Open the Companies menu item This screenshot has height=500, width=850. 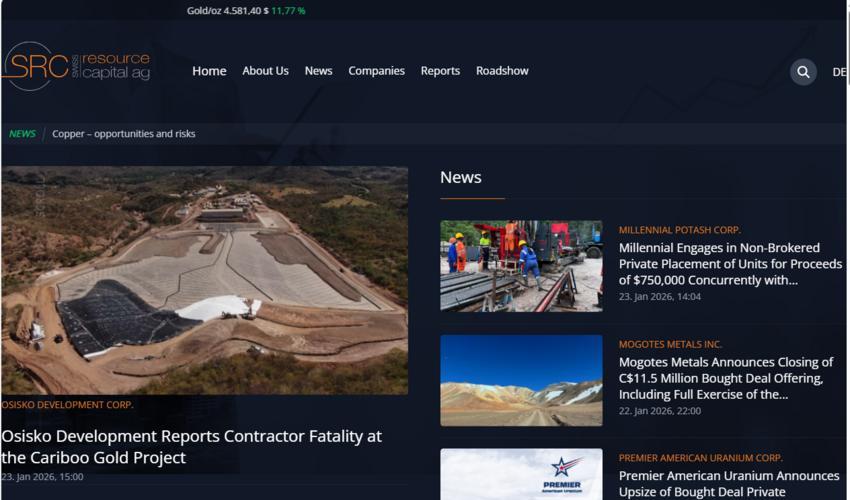click(376, 71)
